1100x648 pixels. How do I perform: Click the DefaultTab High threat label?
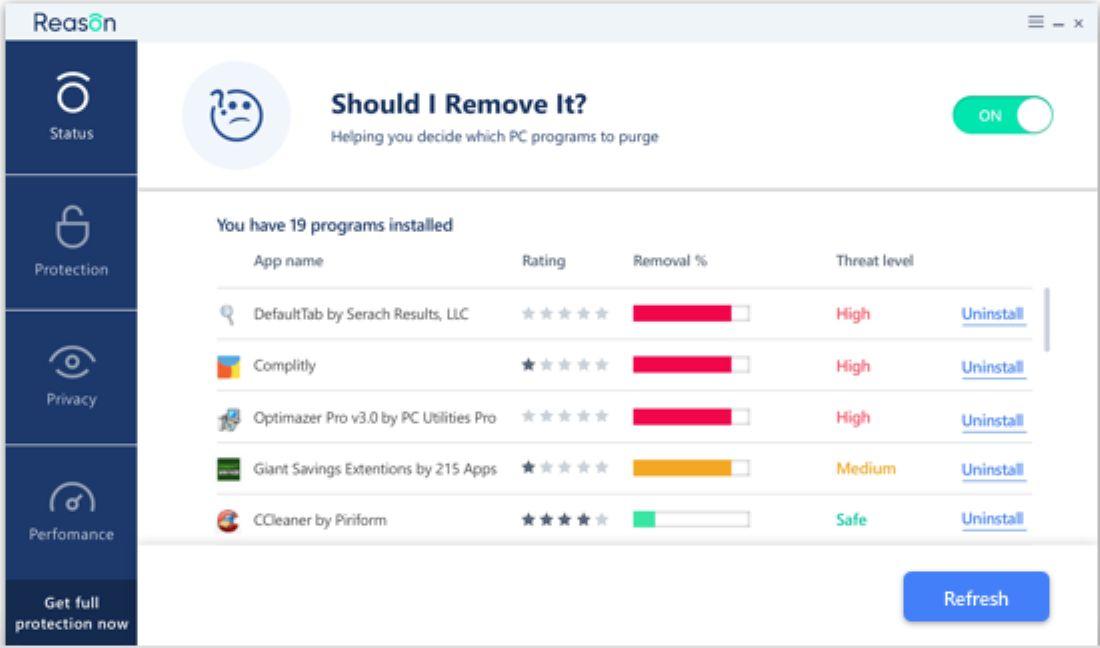point(853,314)
